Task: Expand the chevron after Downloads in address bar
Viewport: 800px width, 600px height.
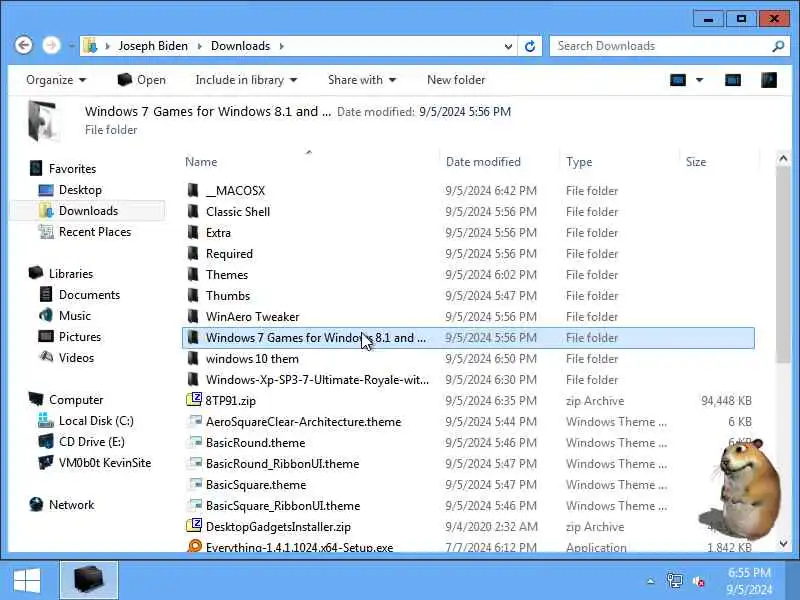Action: (x=282, y=46)
